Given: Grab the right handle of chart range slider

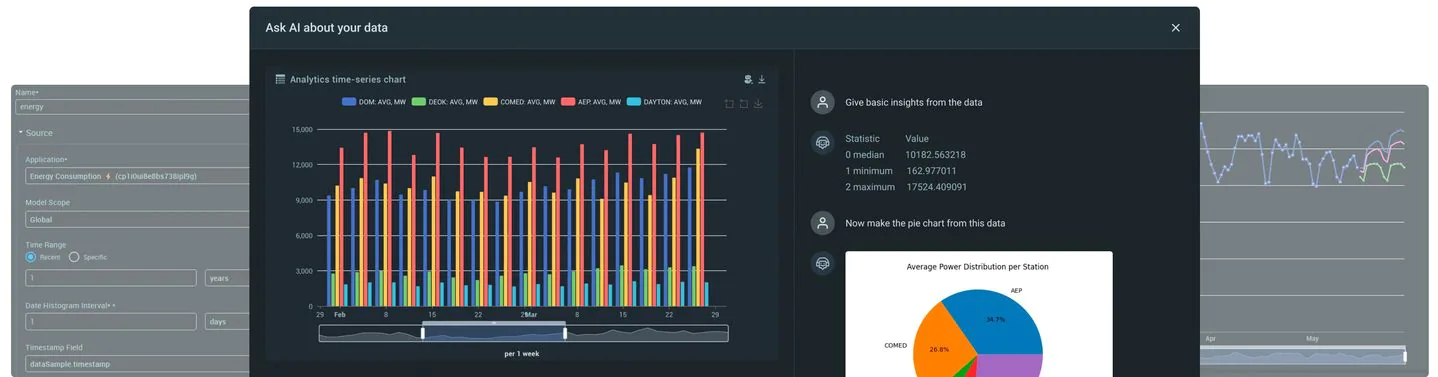Looking at the screenshot, I should click(565, 333).
